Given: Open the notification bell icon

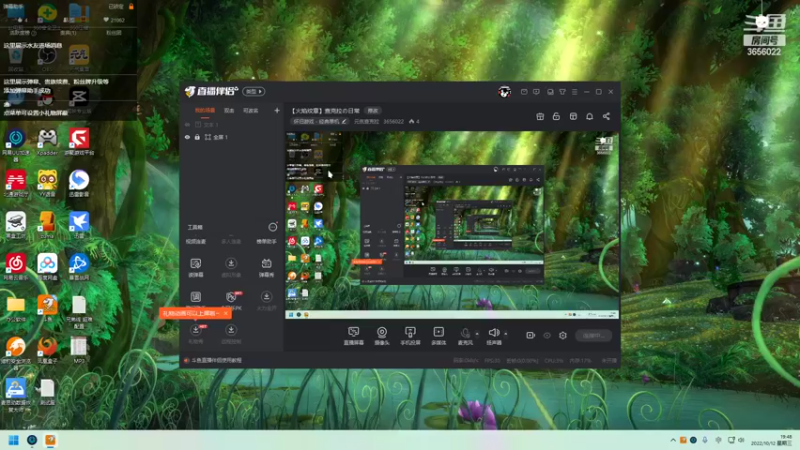Looking at the screenshot, I should (589, 116).
